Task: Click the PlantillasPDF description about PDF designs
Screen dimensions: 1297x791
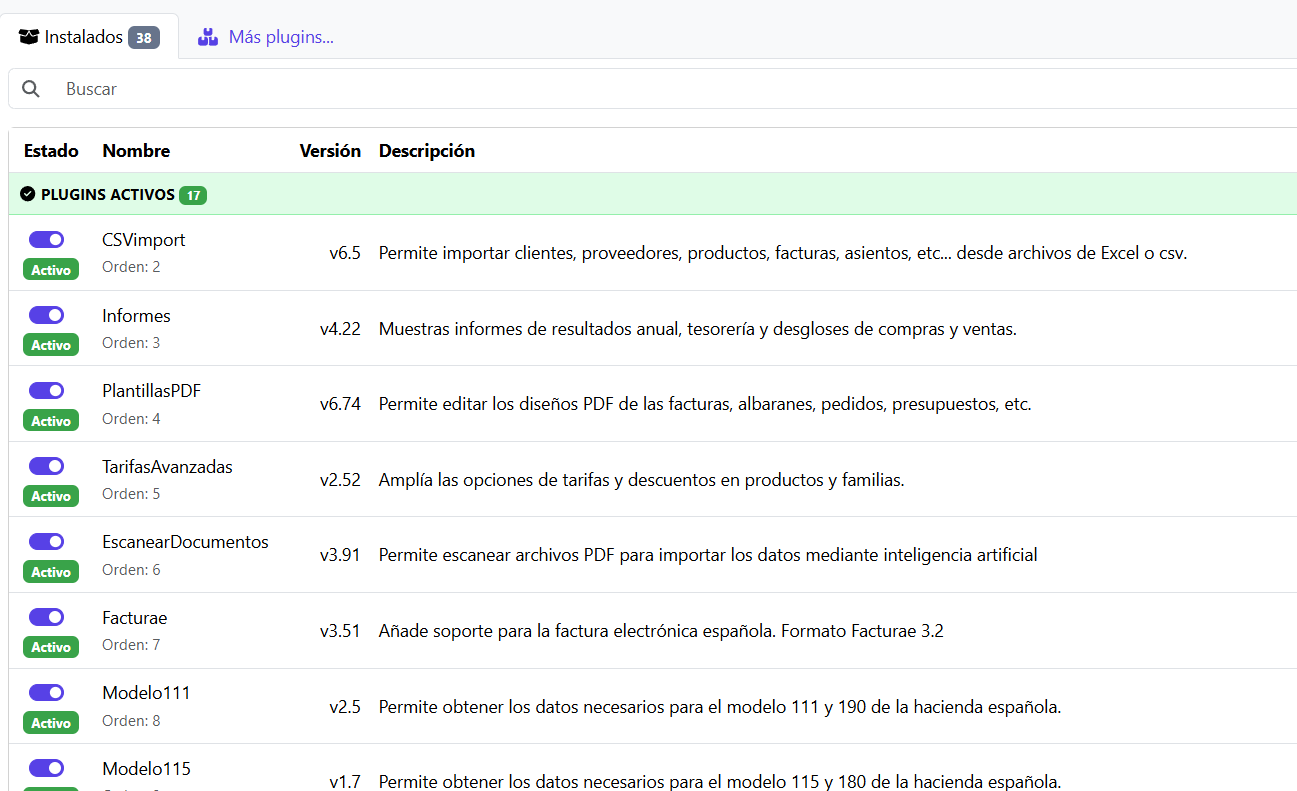Action: [x=705, y=405]
